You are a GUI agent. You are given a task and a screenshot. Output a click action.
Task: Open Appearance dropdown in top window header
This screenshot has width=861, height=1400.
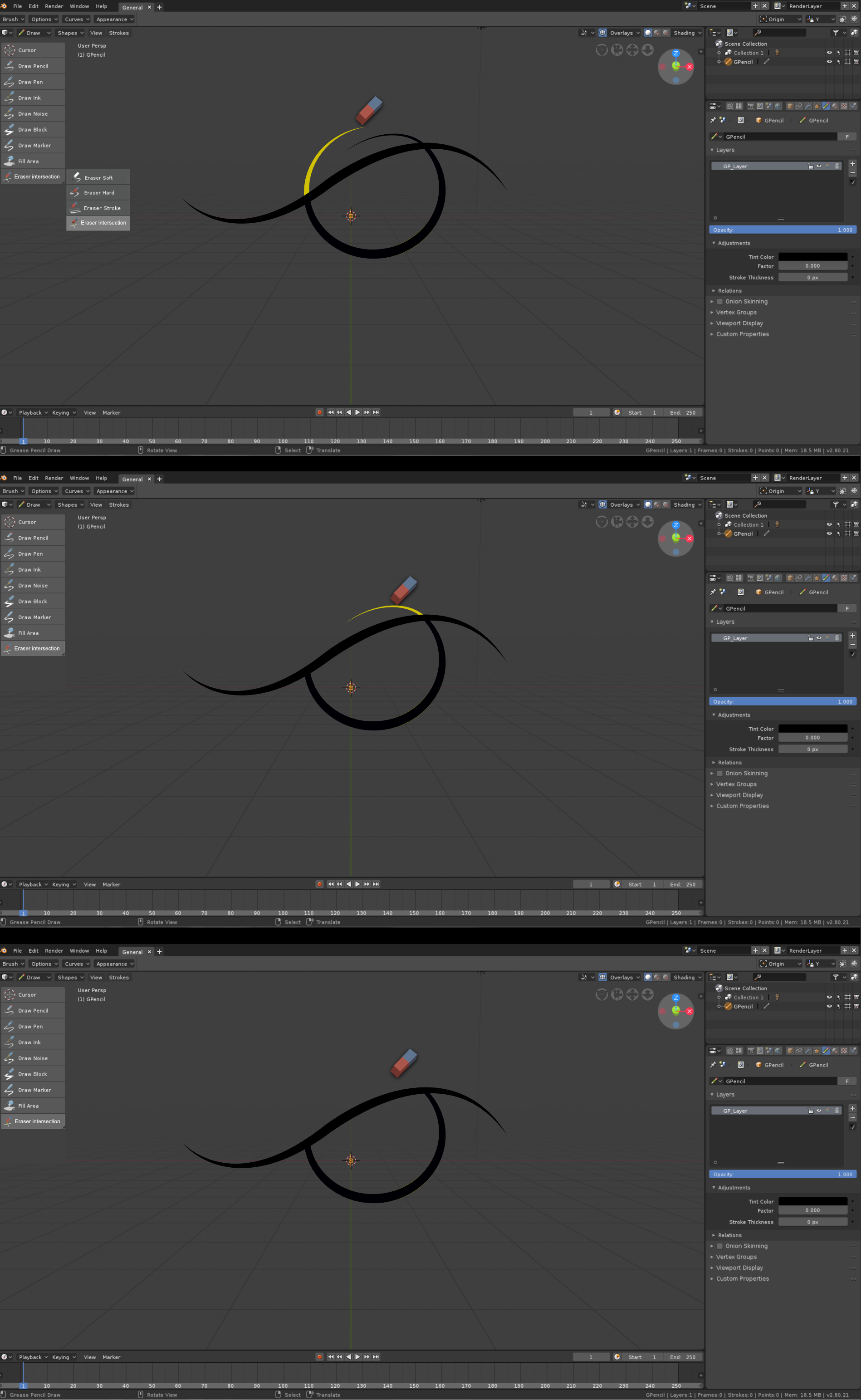point(114,20)
